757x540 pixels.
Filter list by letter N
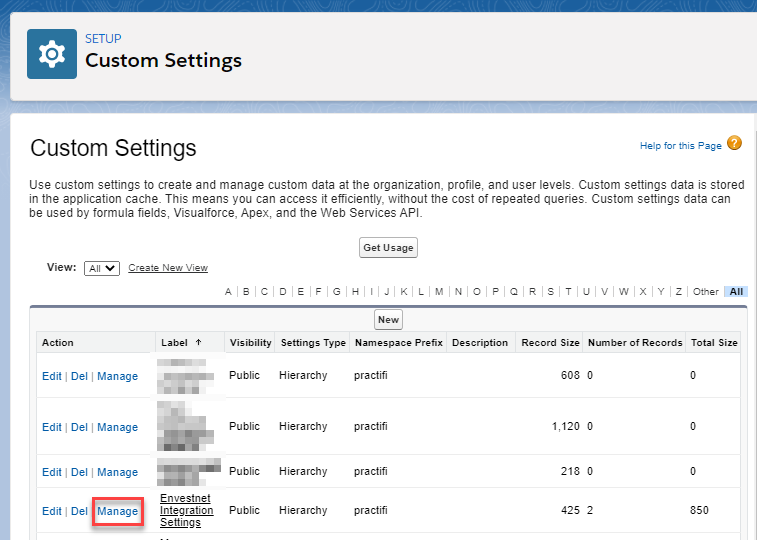click(458, 291)
